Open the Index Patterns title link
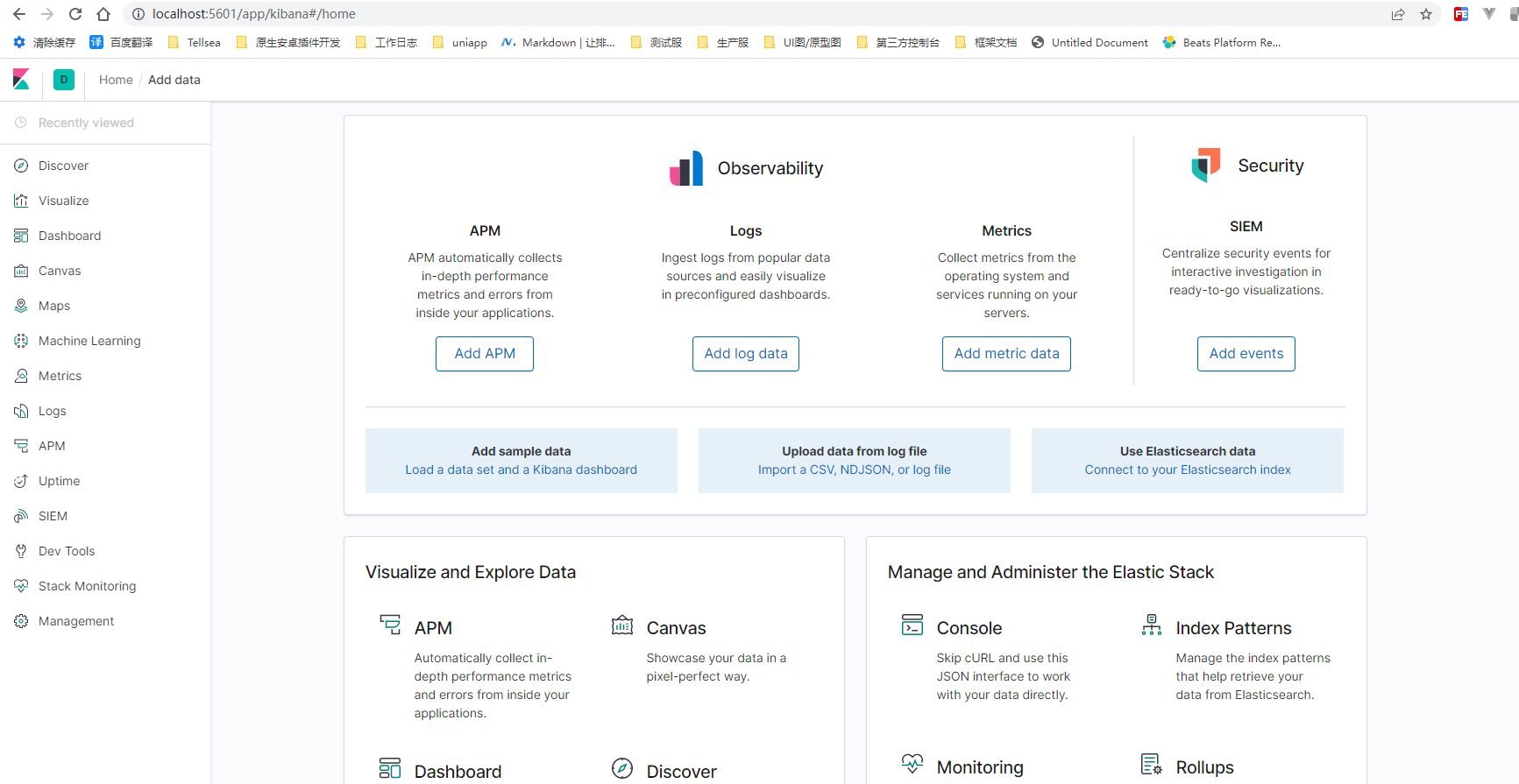Image resolution: width=1519 pixels, height=784 pixels. click(x=1233, y=628)
